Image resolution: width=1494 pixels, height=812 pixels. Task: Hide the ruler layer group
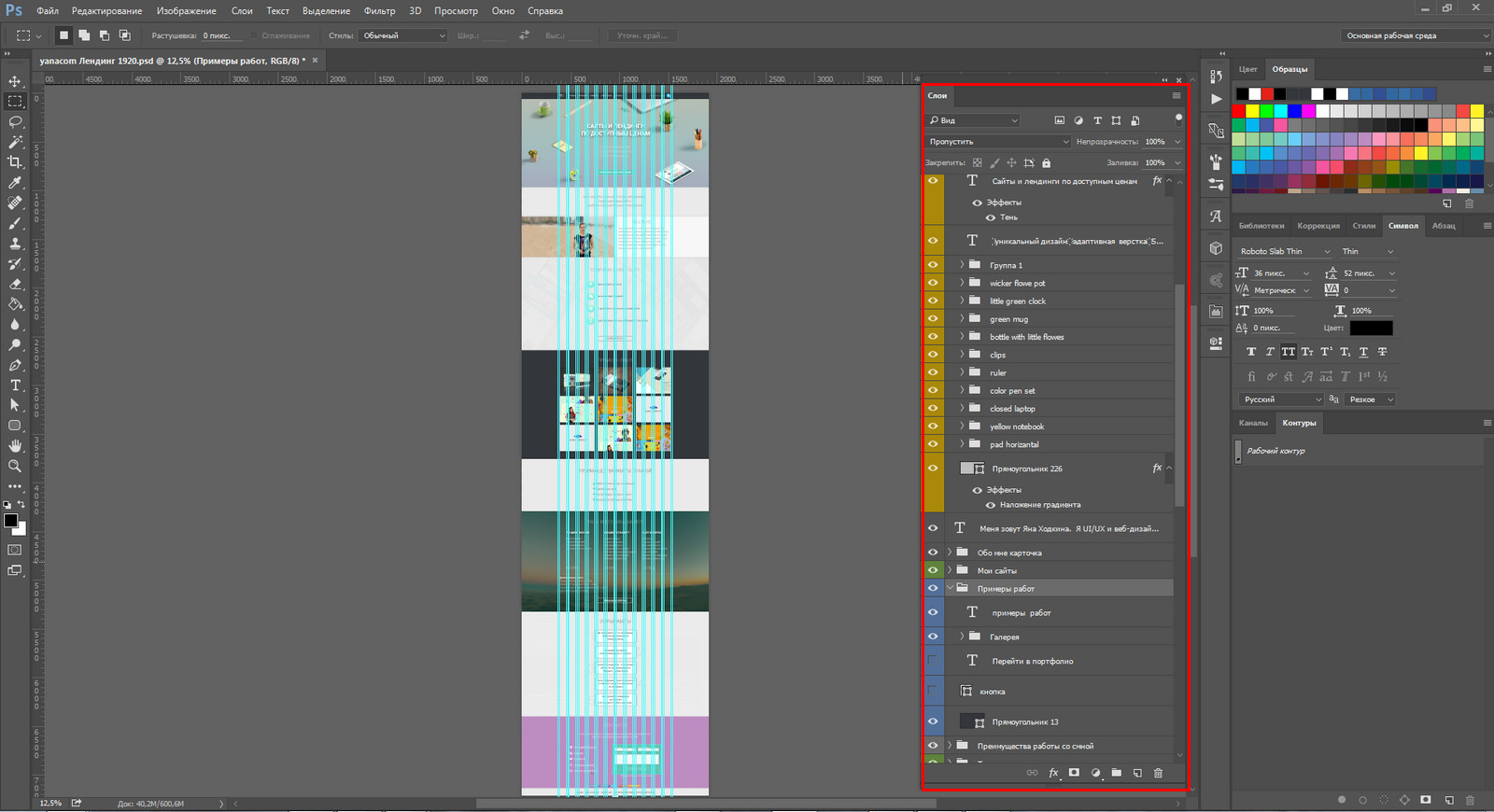pos(933,372)
